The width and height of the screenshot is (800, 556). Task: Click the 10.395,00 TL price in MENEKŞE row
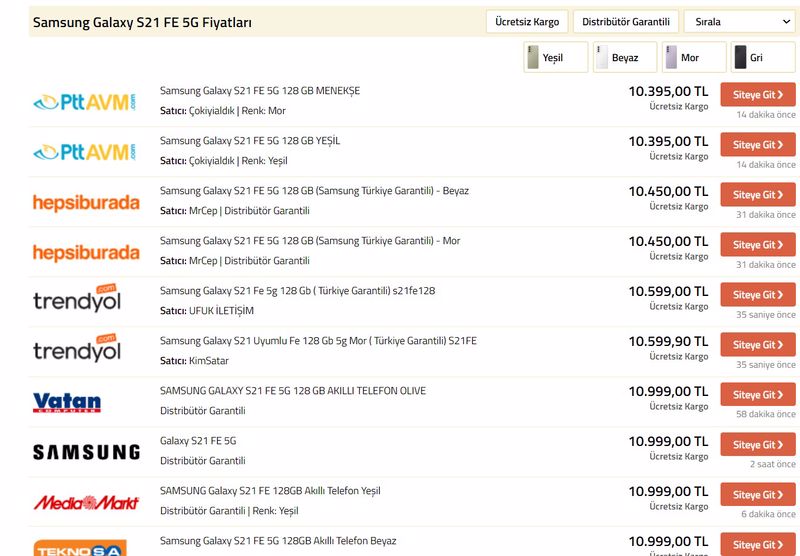(x=668, y=92)
